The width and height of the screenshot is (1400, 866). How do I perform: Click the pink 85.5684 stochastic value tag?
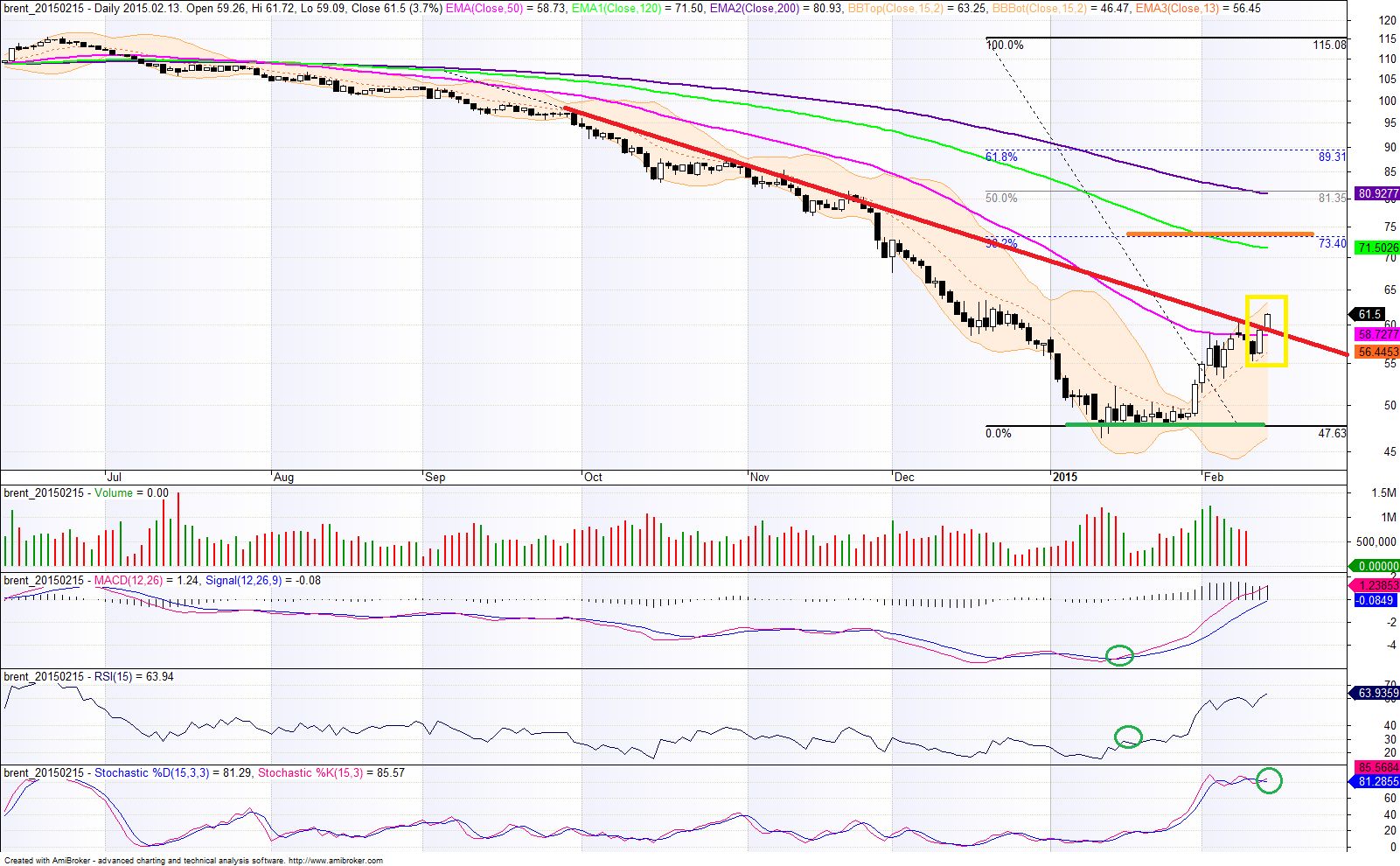pyautogui.click(x=1376, y=767)
